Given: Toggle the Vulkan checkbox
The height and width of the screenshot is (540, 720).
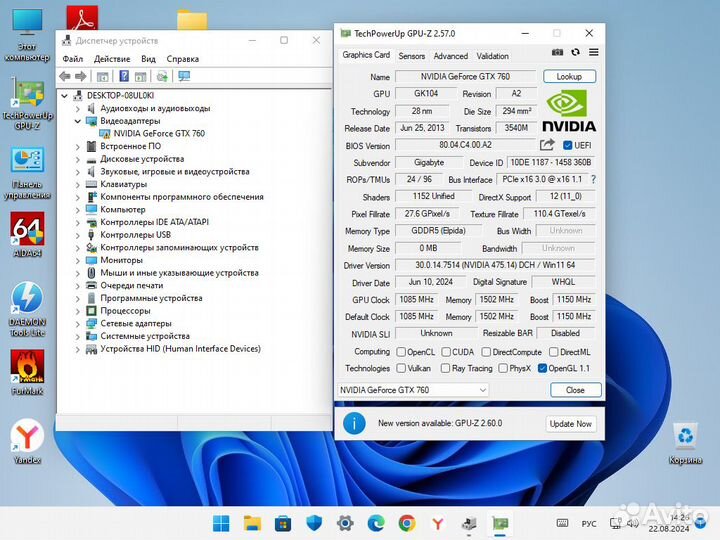Looking at the screenshot, I should click(401, 368).
